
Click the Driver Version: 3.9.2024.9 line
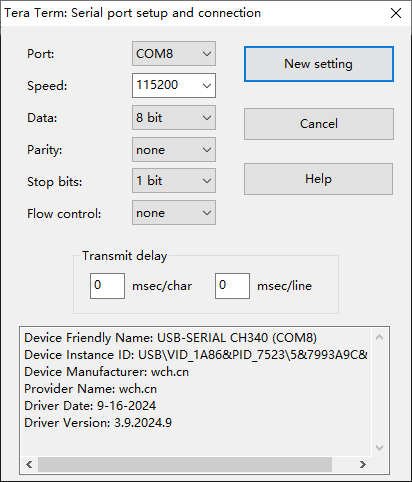click(x=98, y=423)
